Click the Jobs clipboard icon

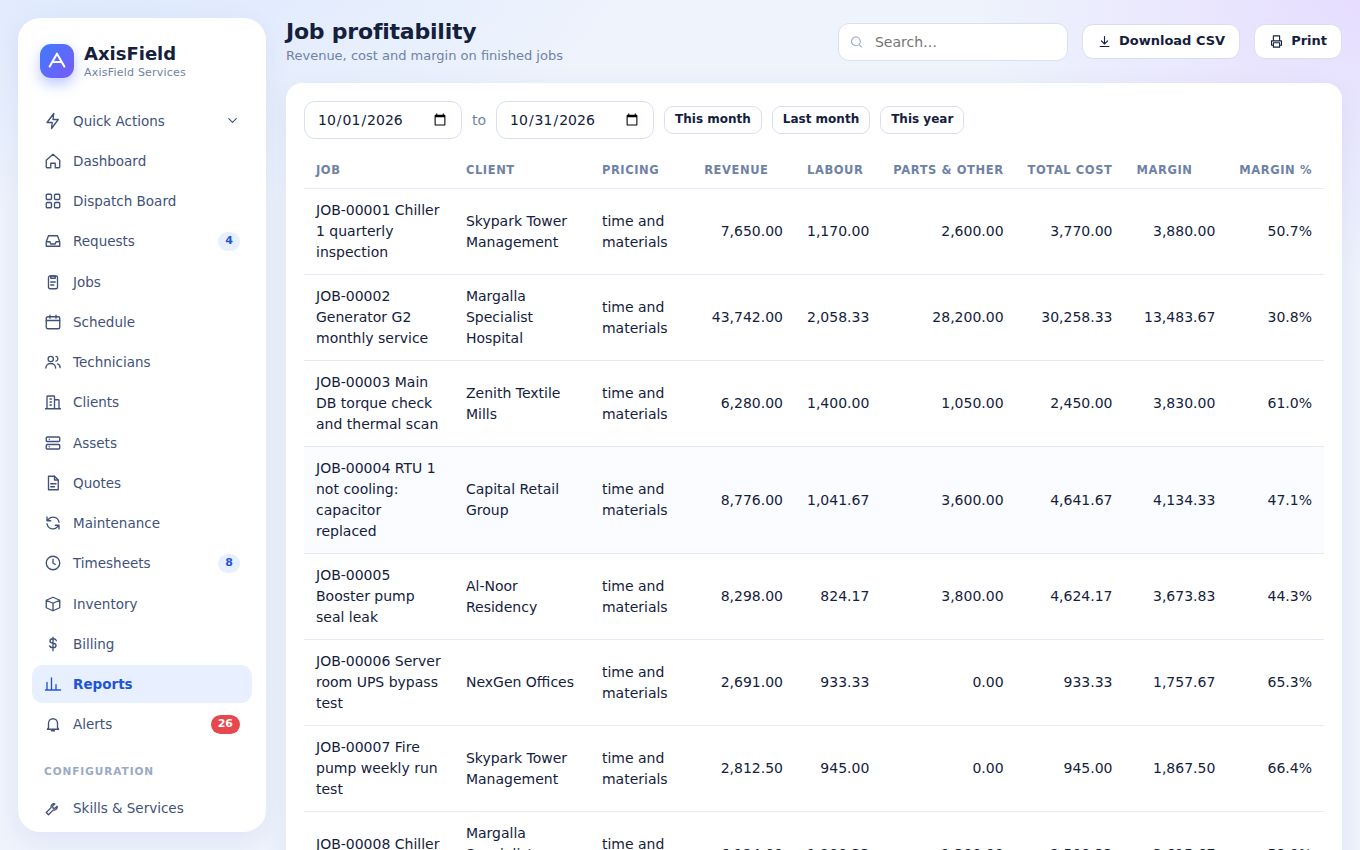pyautogui.click(x=53, y=282)
